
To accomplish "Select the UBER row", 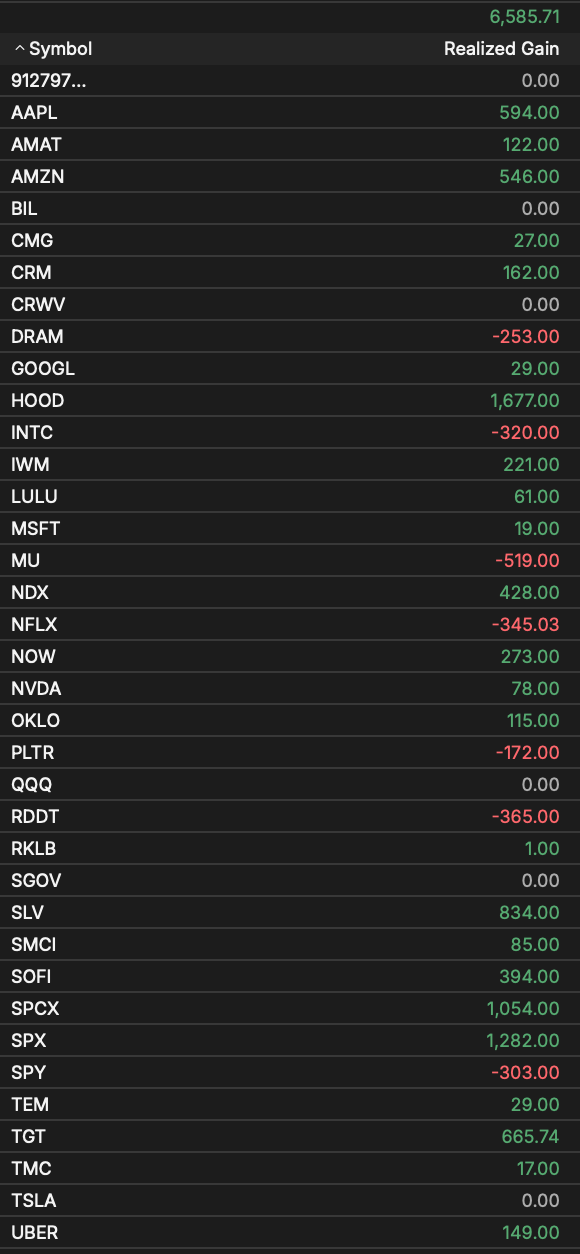I will [290, 1233].
